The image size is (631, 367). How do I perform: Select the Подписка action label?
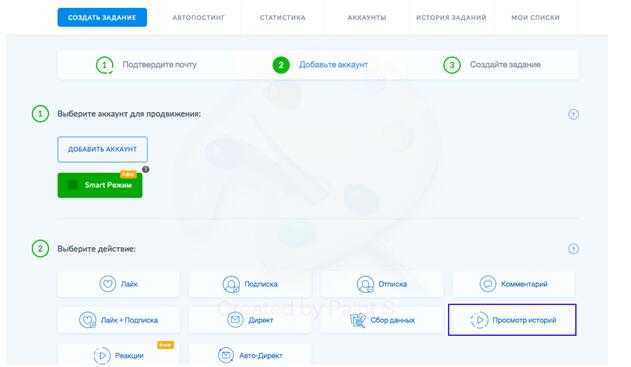point(261,284)
